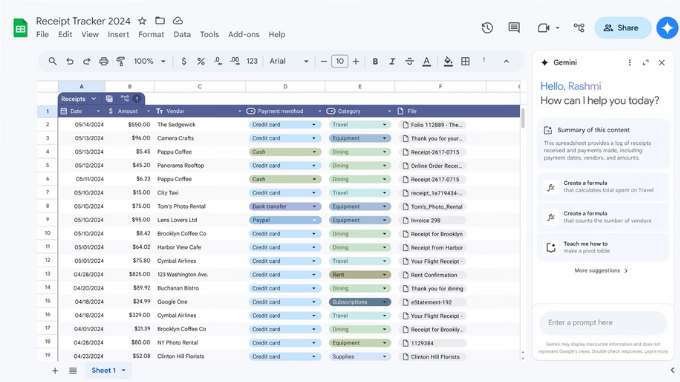This screenshot has width=680, height=382.
Task: Click the Share button
Action: 622,28
